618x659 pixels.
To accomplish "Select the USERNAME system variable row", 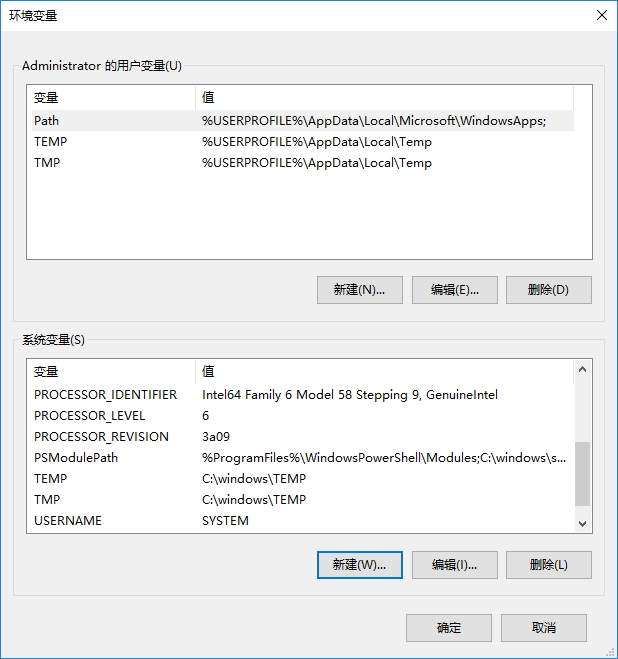I will [x=303, y=521].
